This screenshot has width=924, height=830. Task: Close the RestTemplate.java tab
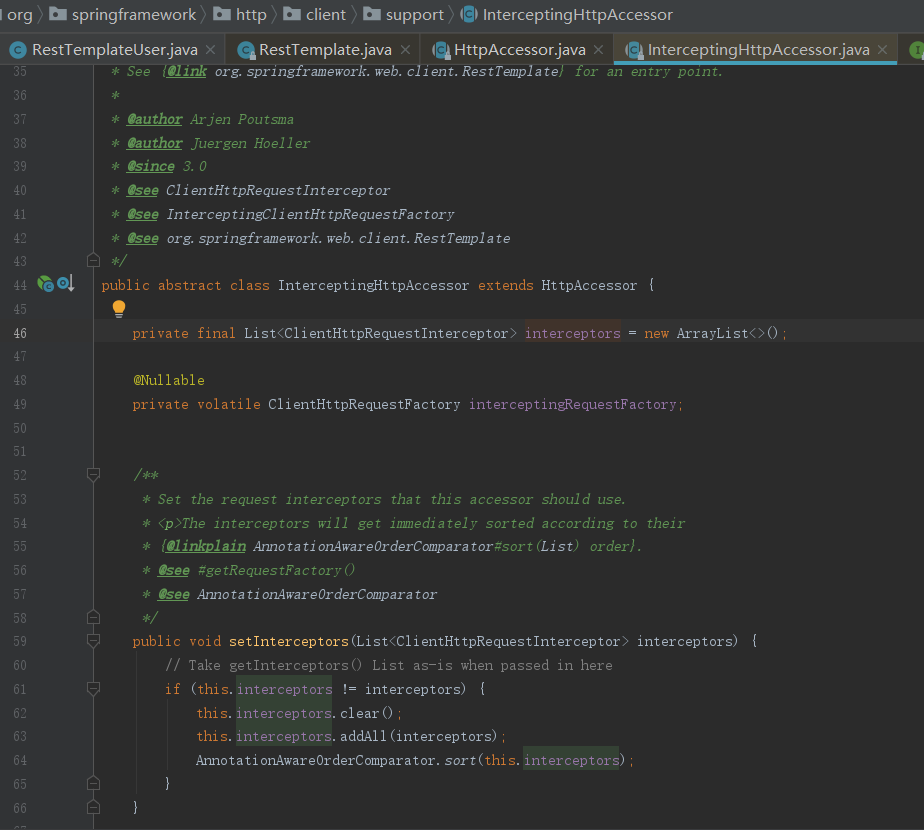(405, 50)
